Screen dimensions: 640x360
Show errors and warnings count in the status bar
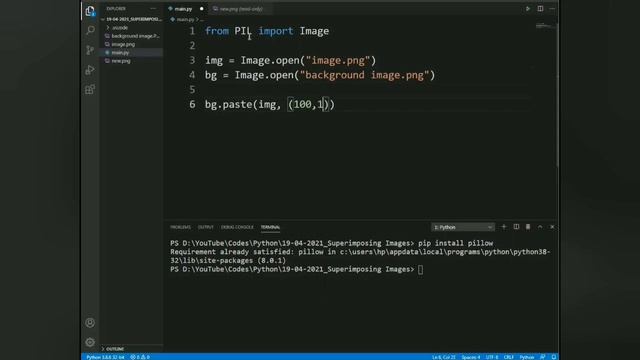point(140,357)
